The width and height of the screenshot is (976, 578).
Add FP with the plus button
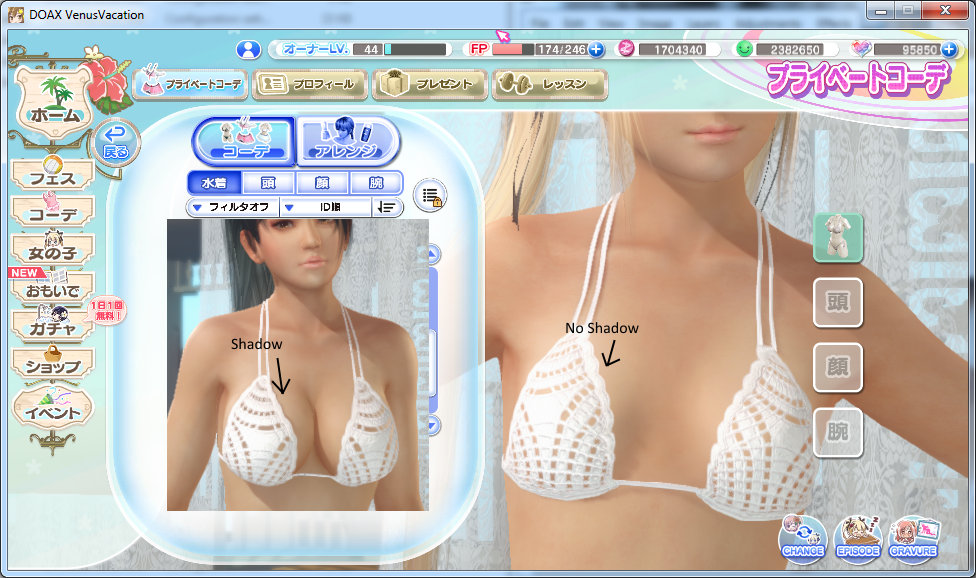pos(596,49)
